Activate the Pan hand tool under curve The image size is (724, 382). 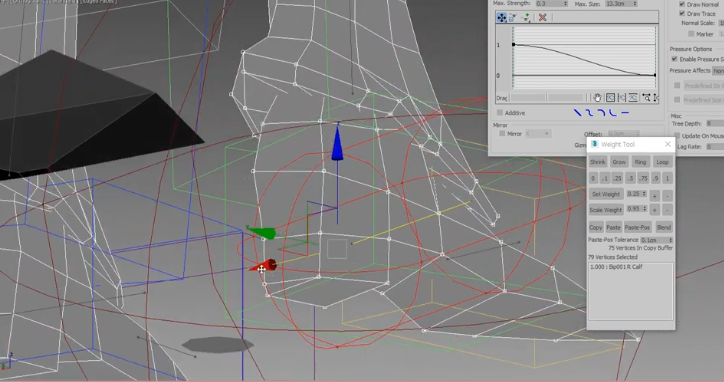[x=597, y=97]
